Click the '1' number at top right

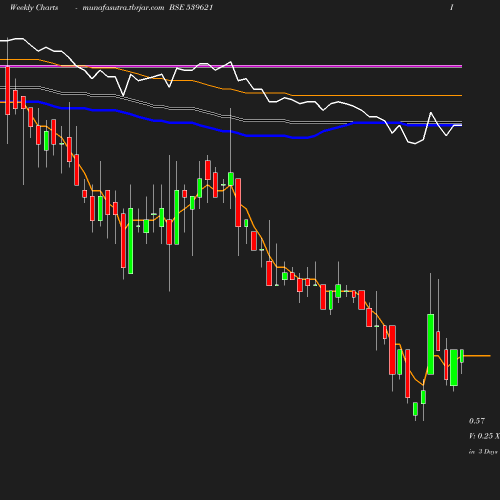pyautogui.click(x=452, y=8)
